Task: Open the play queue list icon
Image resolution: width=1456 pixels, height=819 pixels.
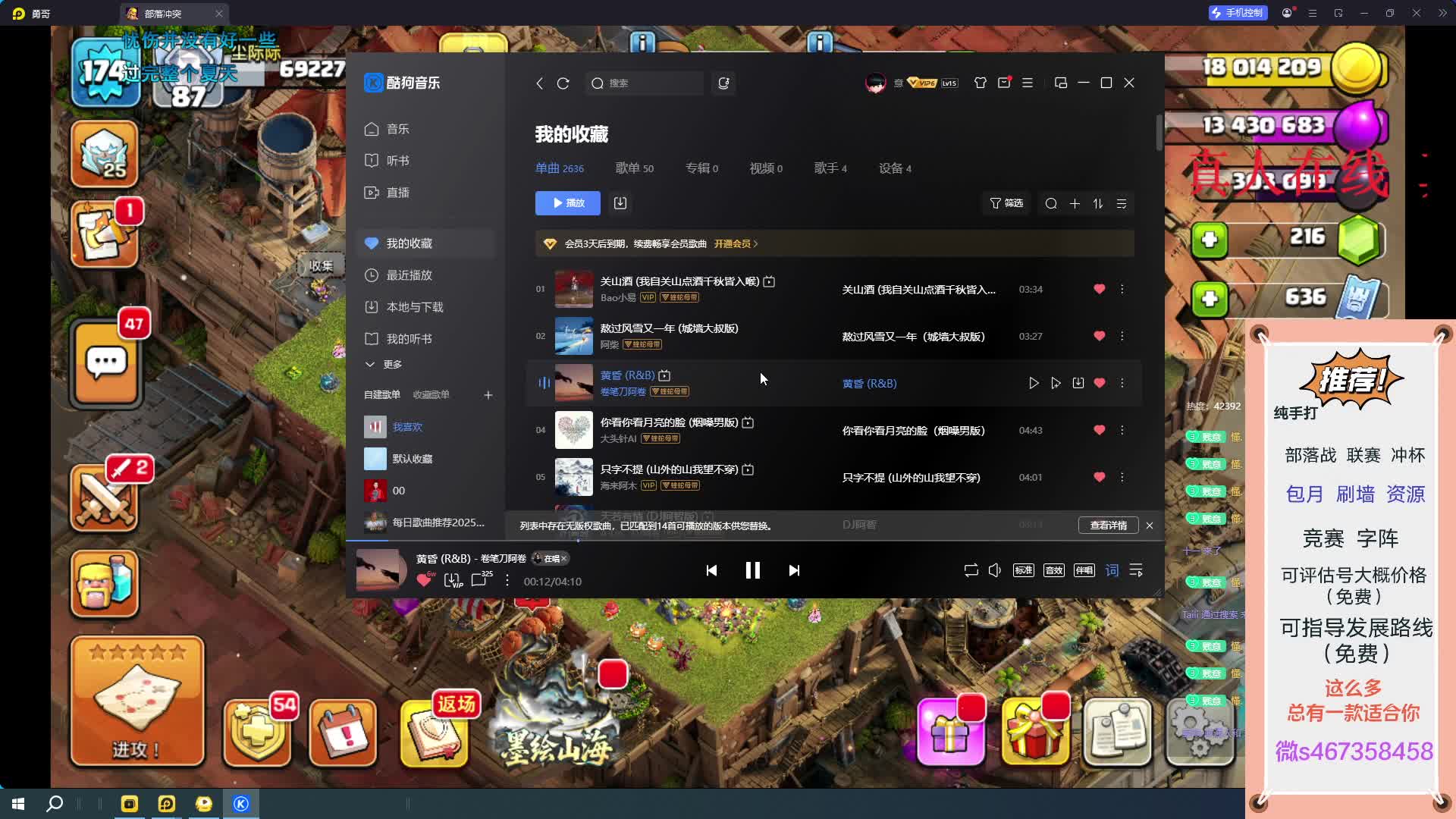Action: coord(1136,570)
